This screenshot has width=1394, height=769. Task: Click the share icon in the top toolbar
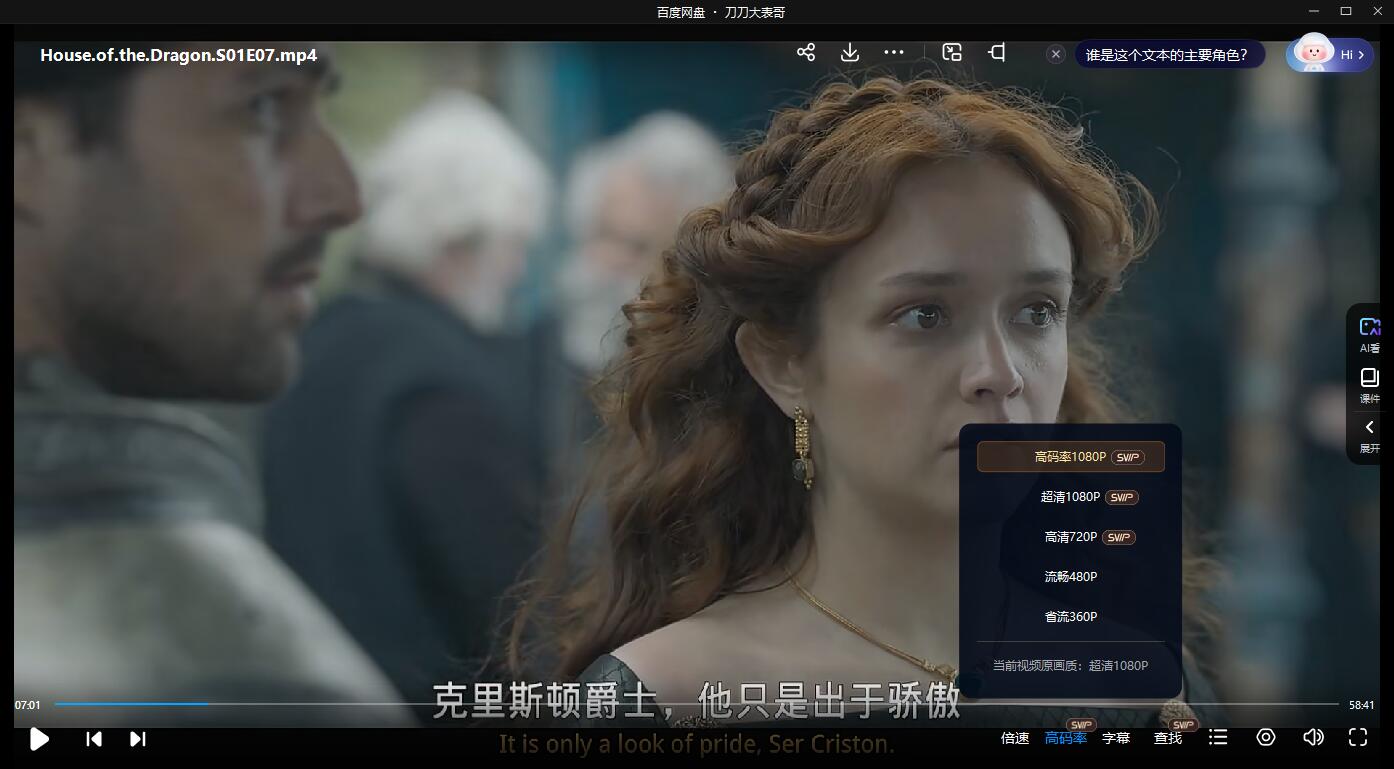pos(806,52)
